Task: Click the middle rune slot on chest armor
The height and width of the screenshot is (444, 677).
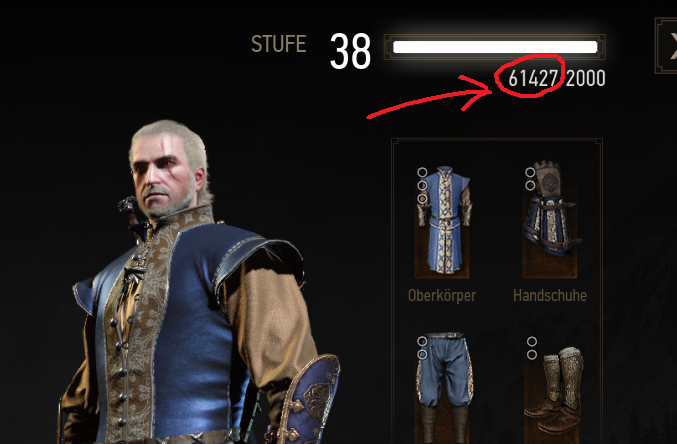Action: [x=422, y=185]
